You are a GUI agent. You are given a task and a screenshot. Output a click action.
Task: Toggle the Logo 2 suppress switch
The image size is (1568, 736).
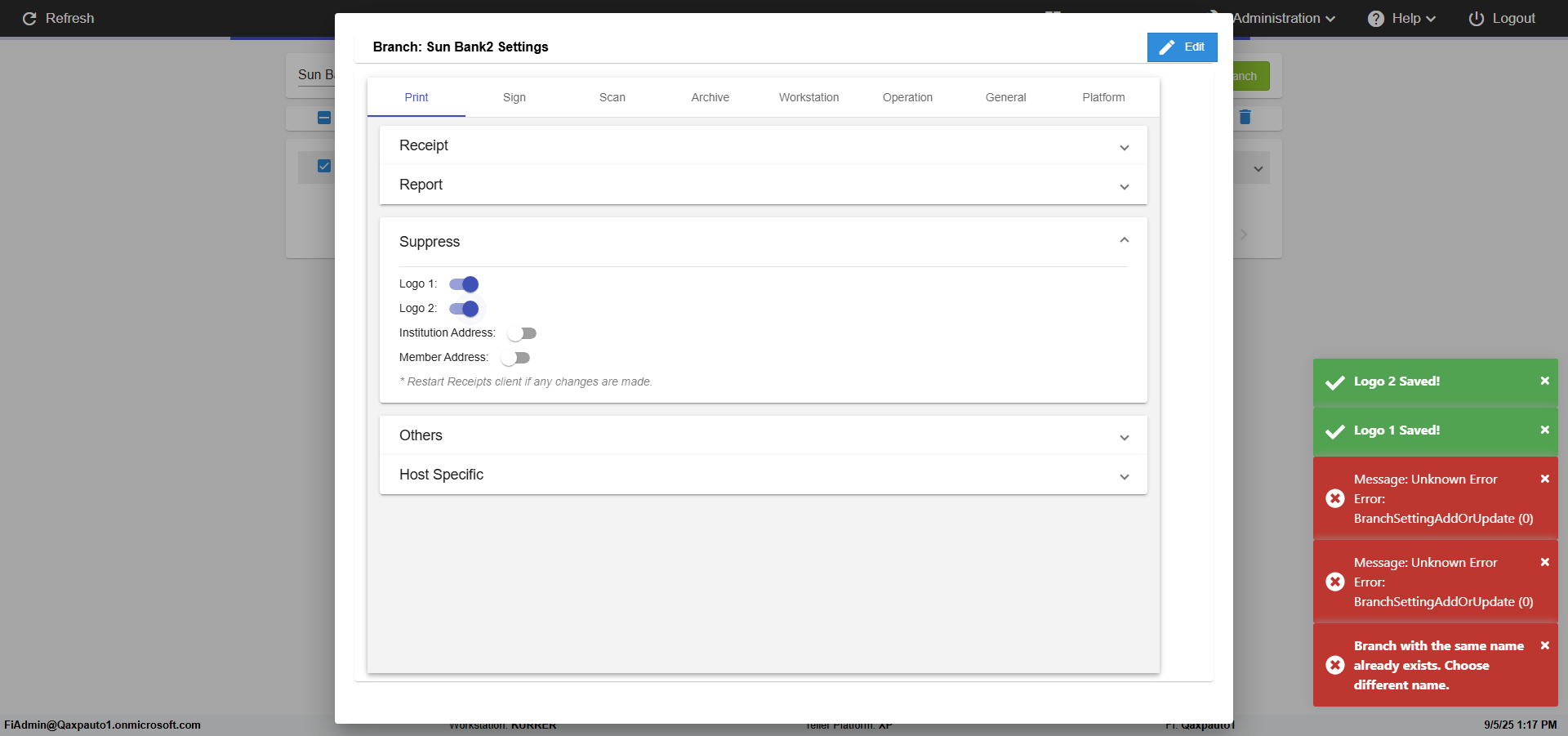(464, 309)
